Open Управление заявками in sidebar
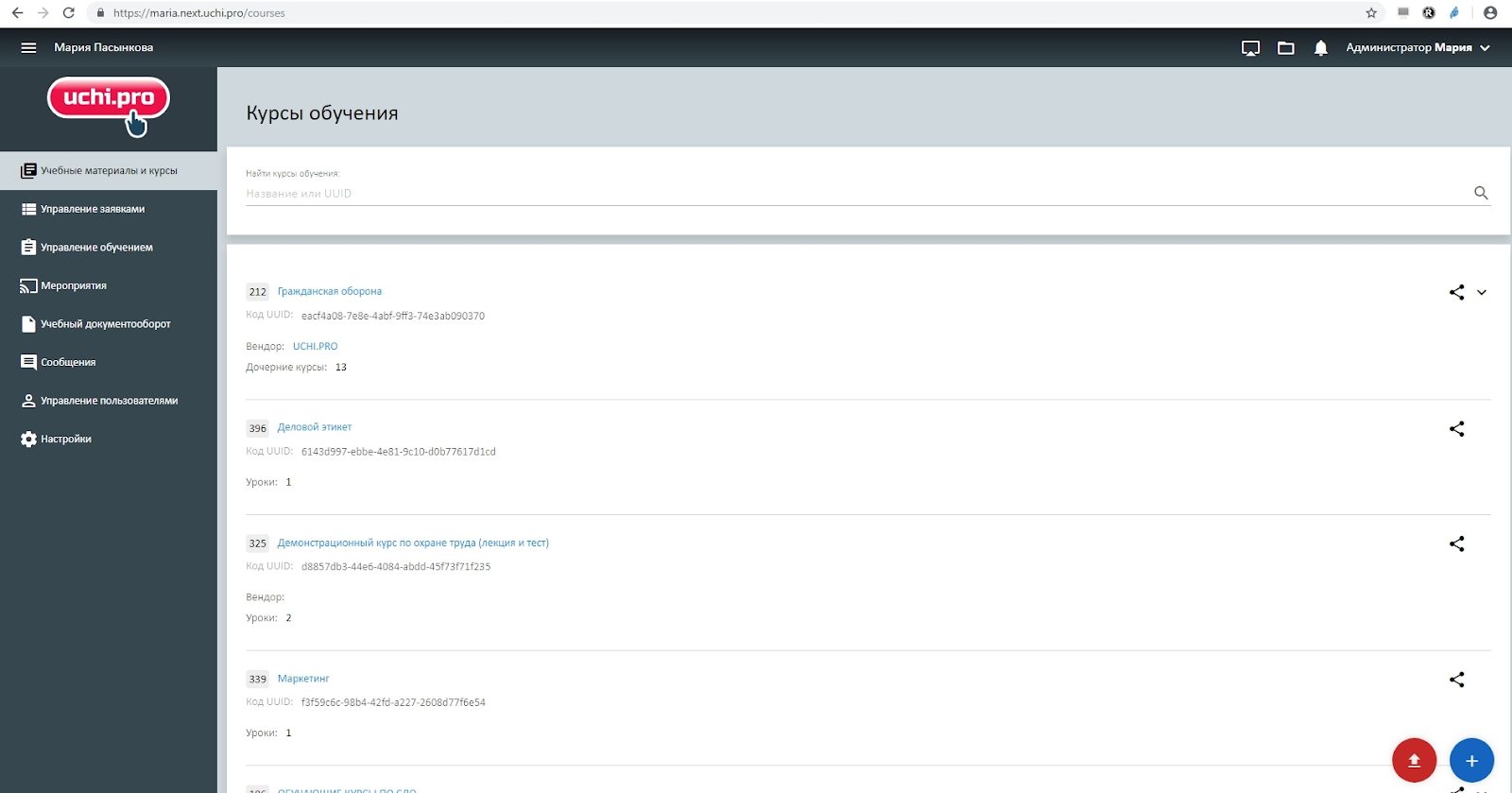 (x=109, y=209)
